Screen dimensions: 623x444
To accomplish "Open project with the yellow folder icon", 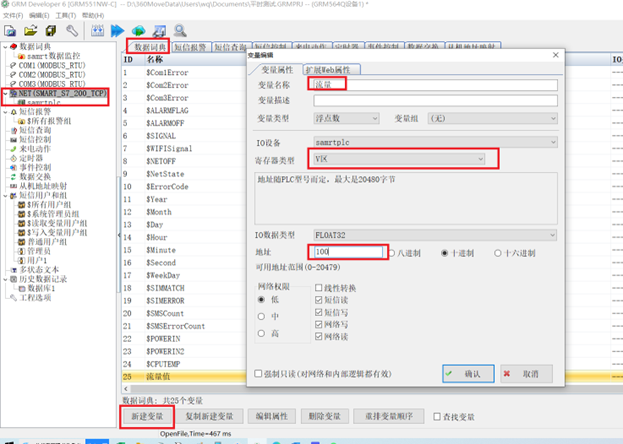I will pos(31,31).
